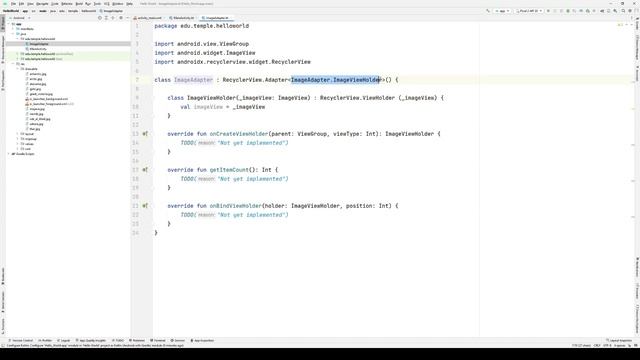Select MainActivity file in project tree
640x360 pixels.
coord(38,49)
